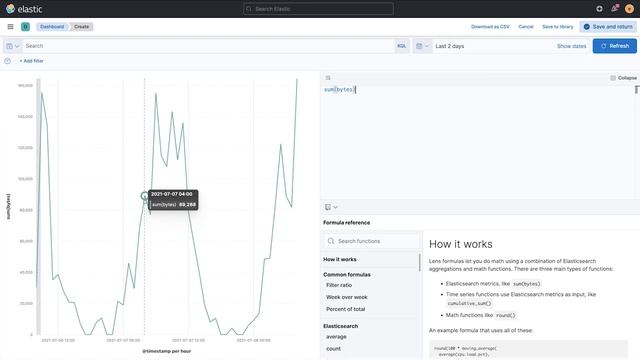
Task: Select the count function
Action: click(333, 349)
